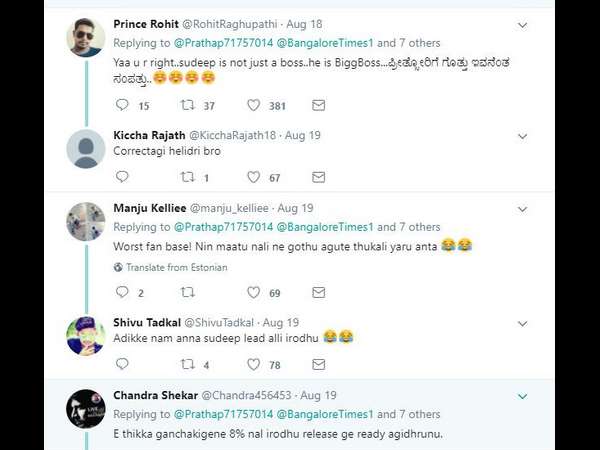Open Shivu Tadkal's avatar picture

(85, 336)
